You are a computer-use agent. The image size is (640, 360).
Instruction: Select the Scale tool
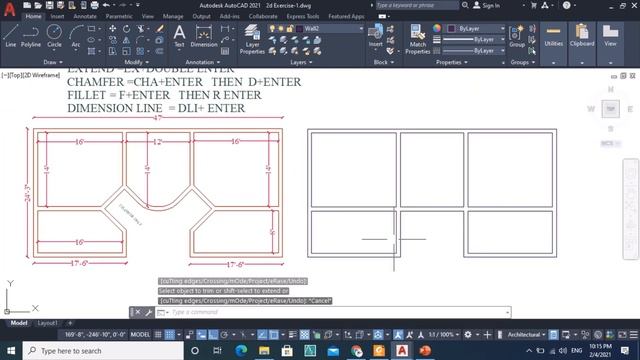(x=127, y=51)
